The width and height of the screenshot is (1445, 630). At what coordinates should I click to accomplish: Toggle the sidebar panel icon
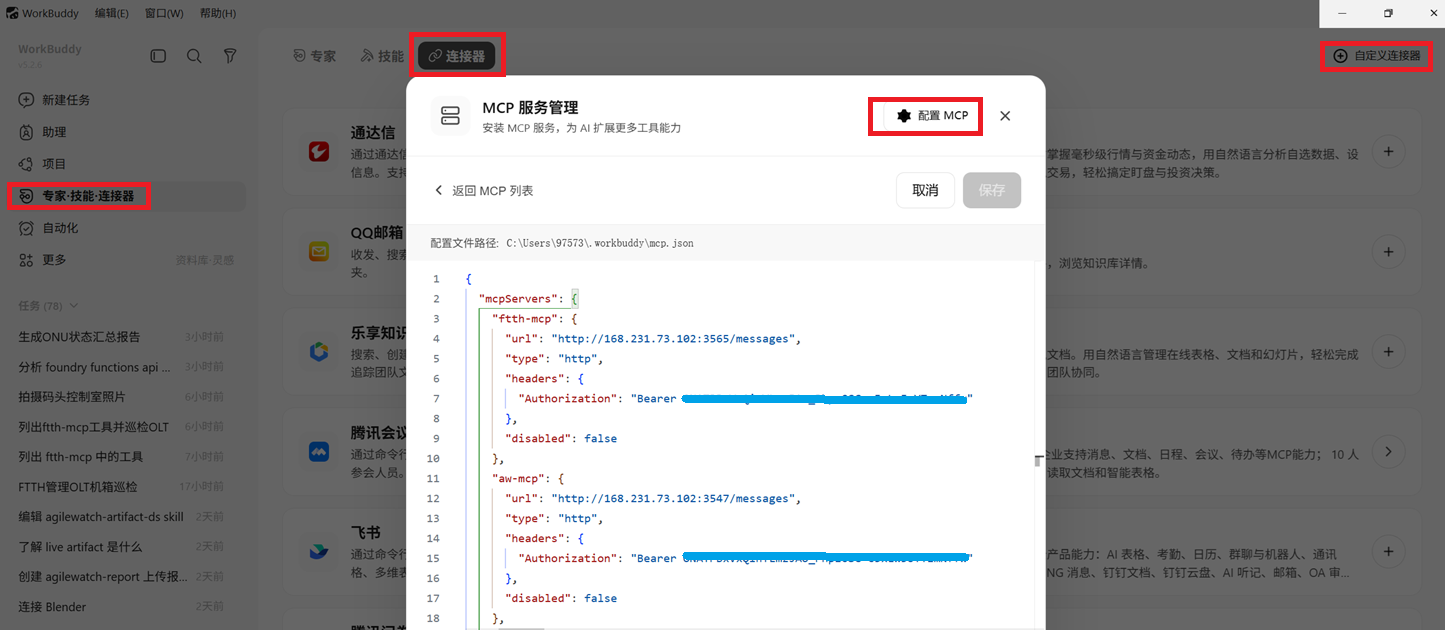click(158, 56)
